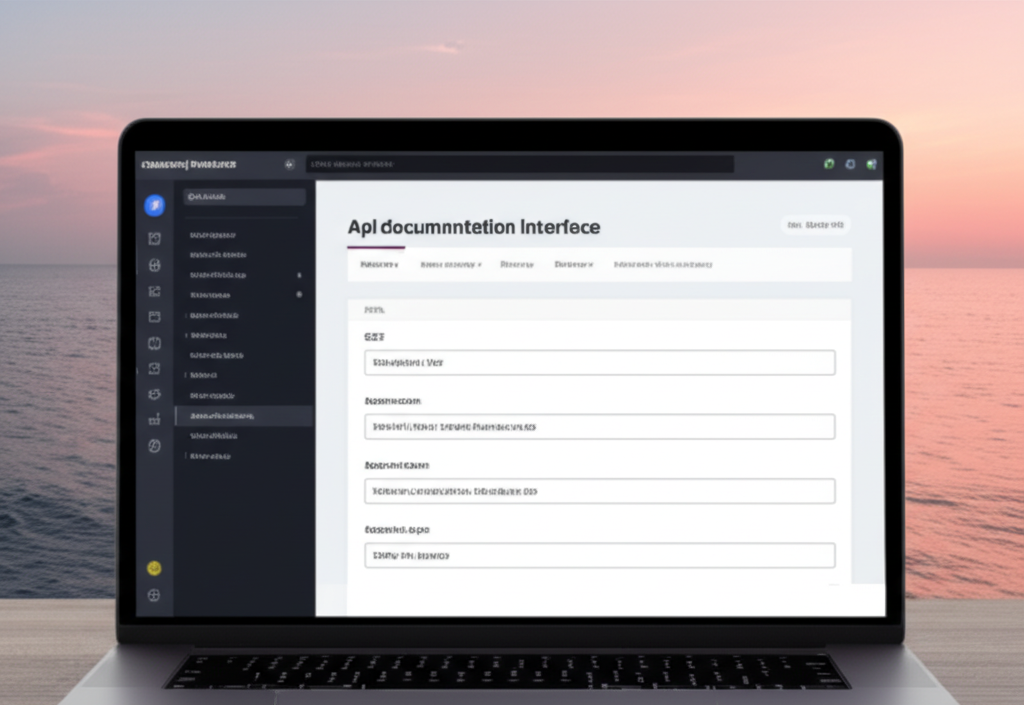
Task: Open the first tab's dropdown in the tab row
Action: click(396, 264)
